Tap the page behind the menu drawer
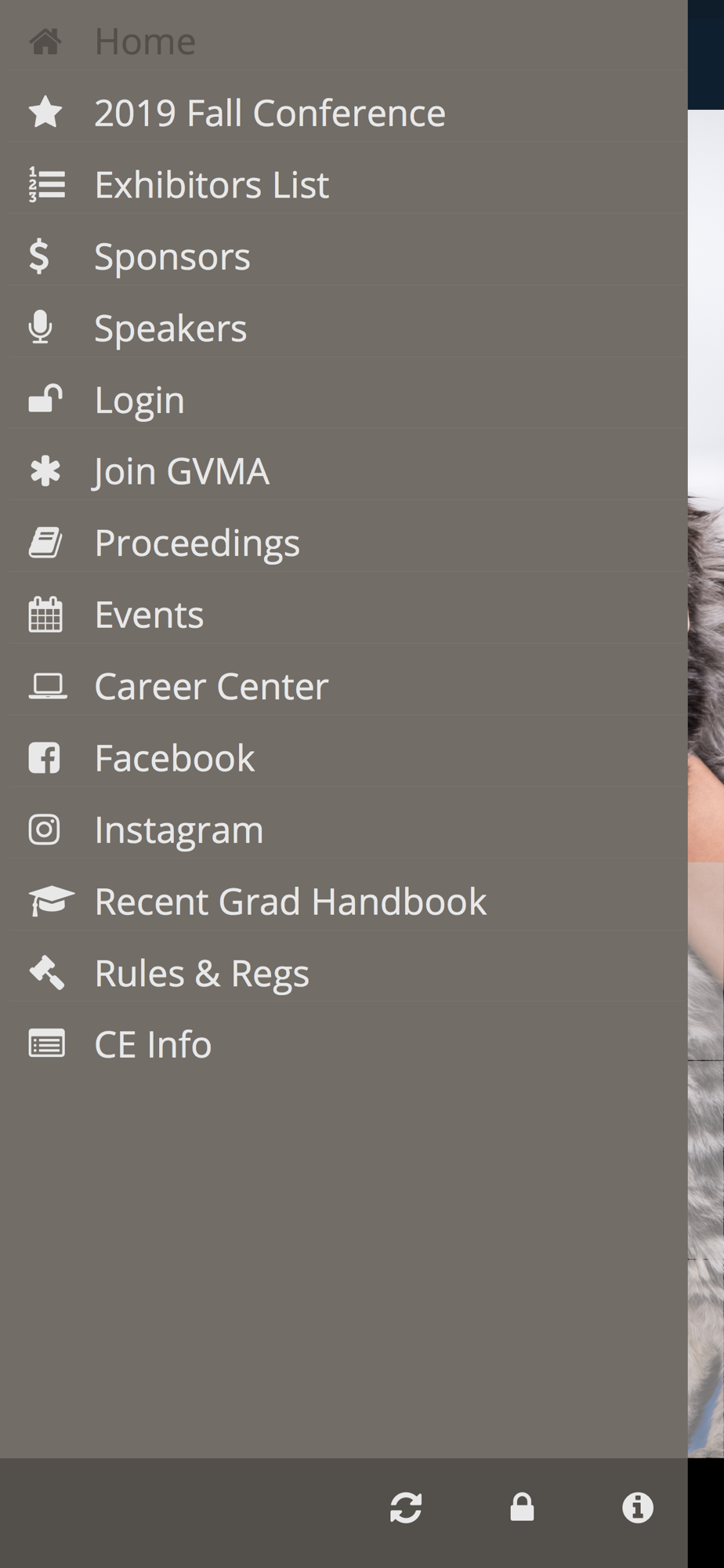 click(x=706, y=784)
